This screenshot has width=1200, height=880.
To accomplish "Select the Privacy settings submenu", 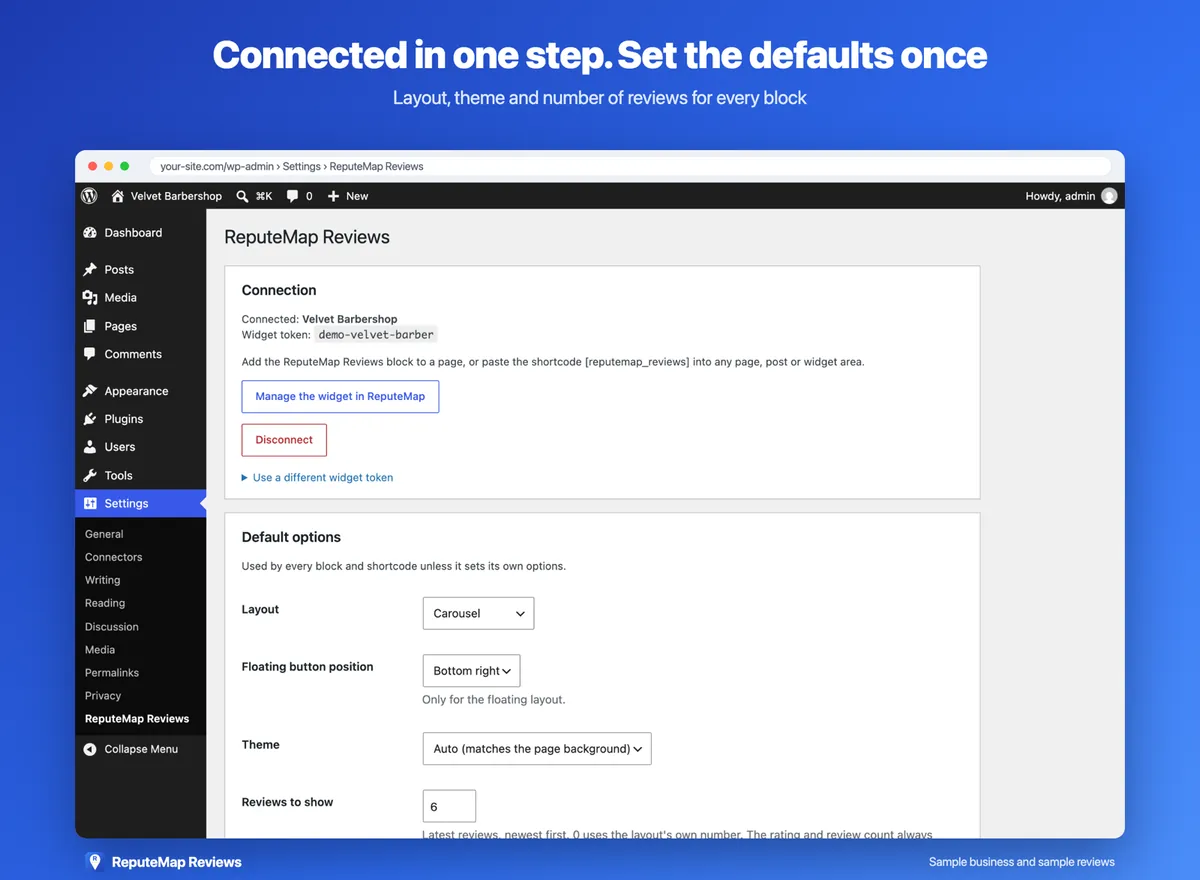I will pyautogui.click(x=103, y=696).
